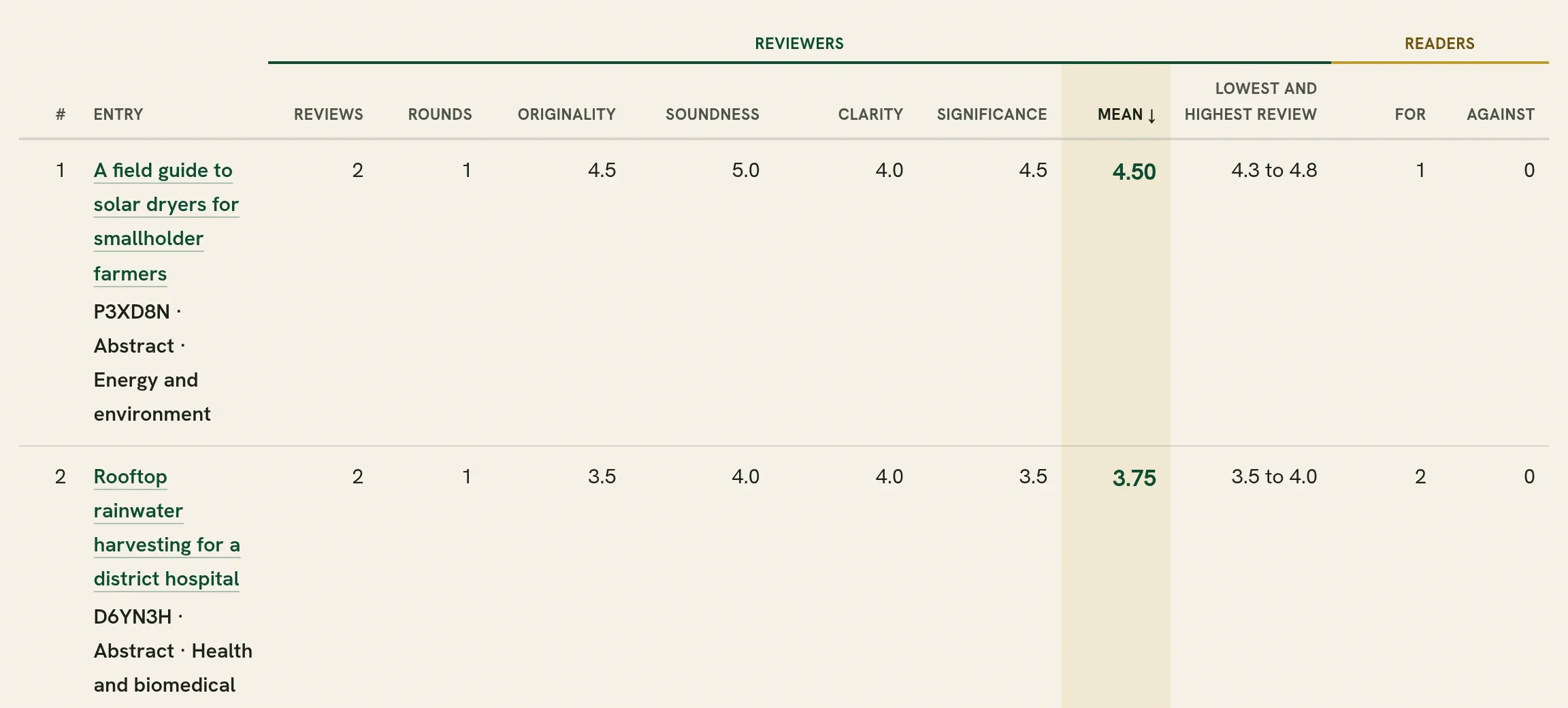Click Against count 0 in solar dryers row

(1529, 170)
